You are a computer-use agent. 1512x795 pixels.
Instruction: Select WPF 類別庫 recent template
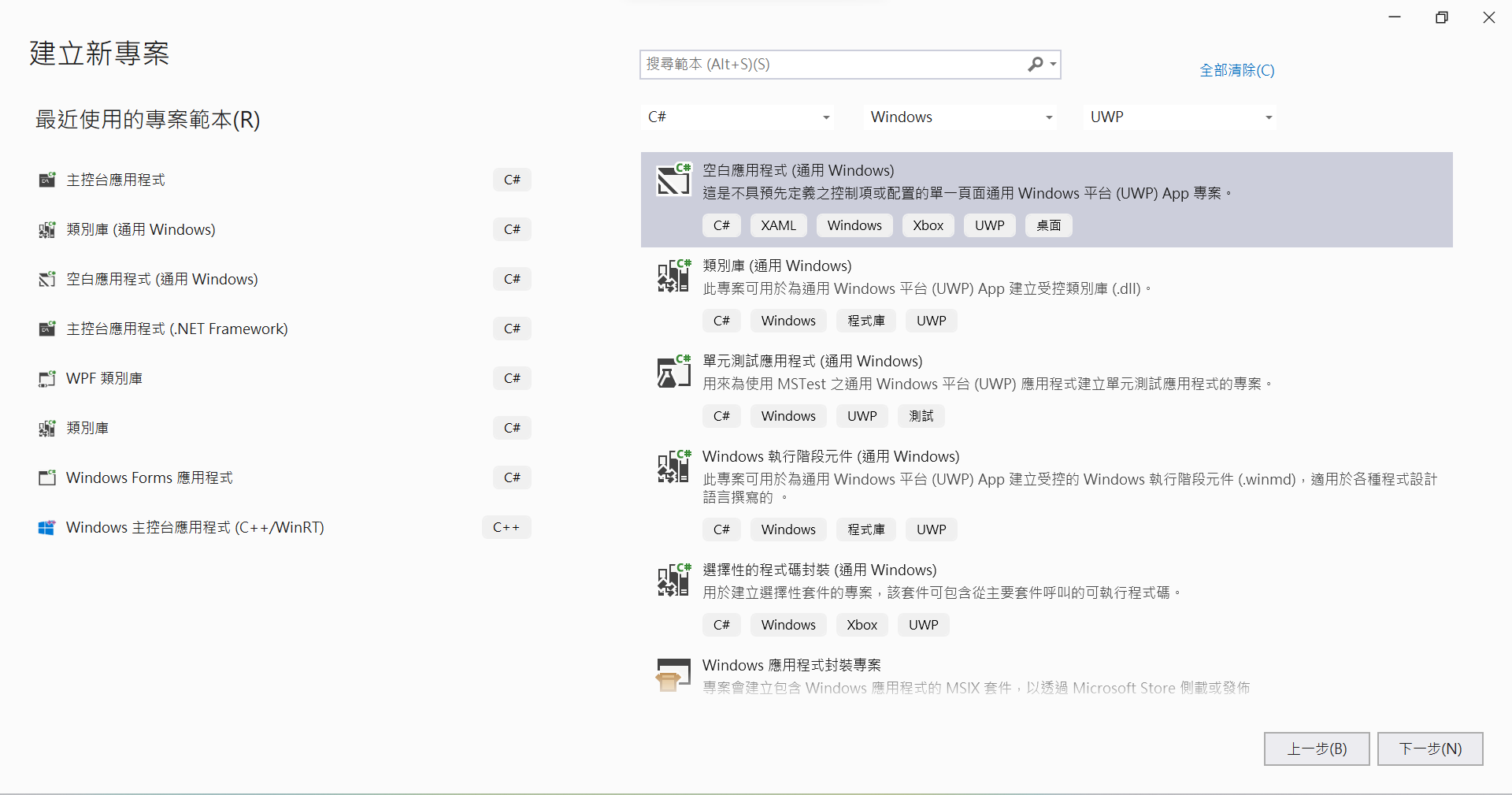click(x=285, y=378)
